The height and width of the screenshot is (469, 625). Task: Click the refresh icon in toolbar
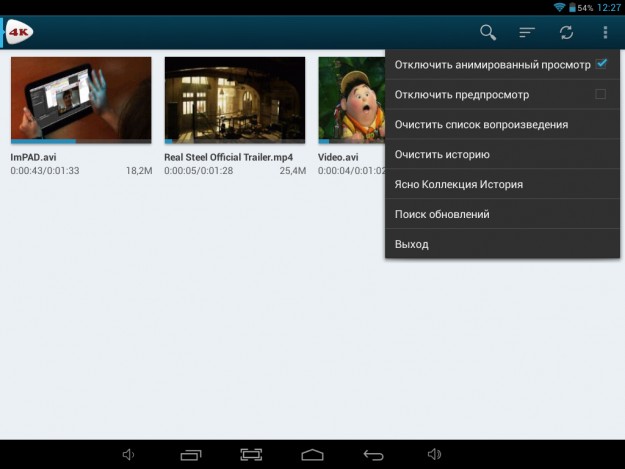[566, 32]
